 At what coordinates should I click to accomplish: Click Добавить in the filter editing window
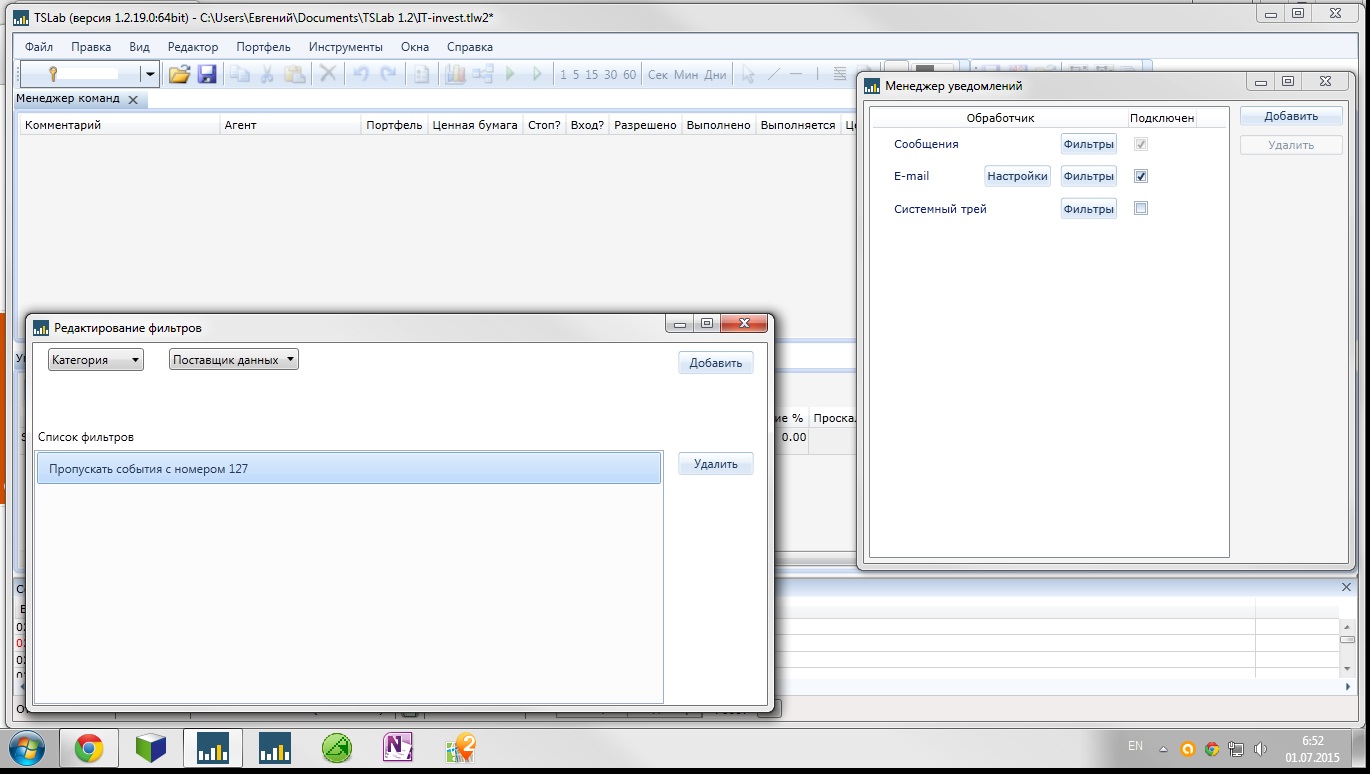(x=715, y=363)
